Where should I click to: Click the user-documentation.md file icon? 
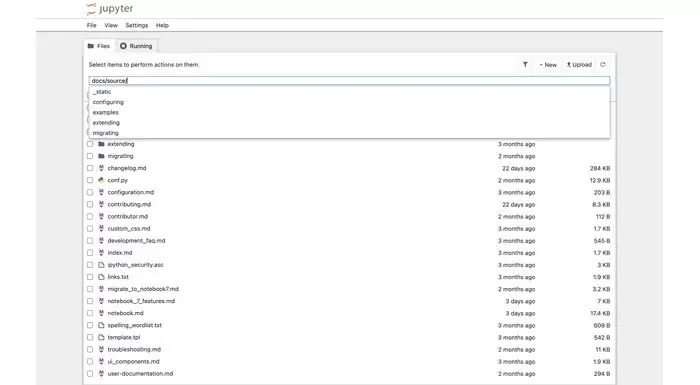point(101,373)
